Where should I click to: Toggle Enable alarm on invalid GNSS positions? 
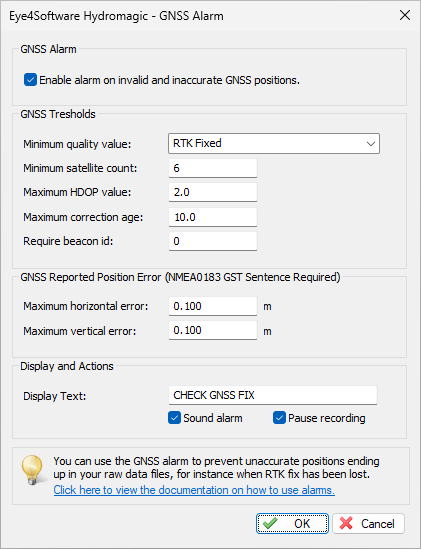(x=30, y=80)
